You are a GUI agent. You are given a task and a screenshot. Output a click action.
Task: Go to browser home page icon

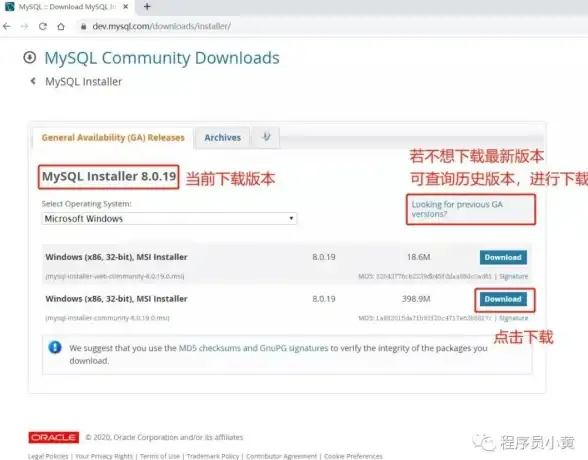[61, 26]
